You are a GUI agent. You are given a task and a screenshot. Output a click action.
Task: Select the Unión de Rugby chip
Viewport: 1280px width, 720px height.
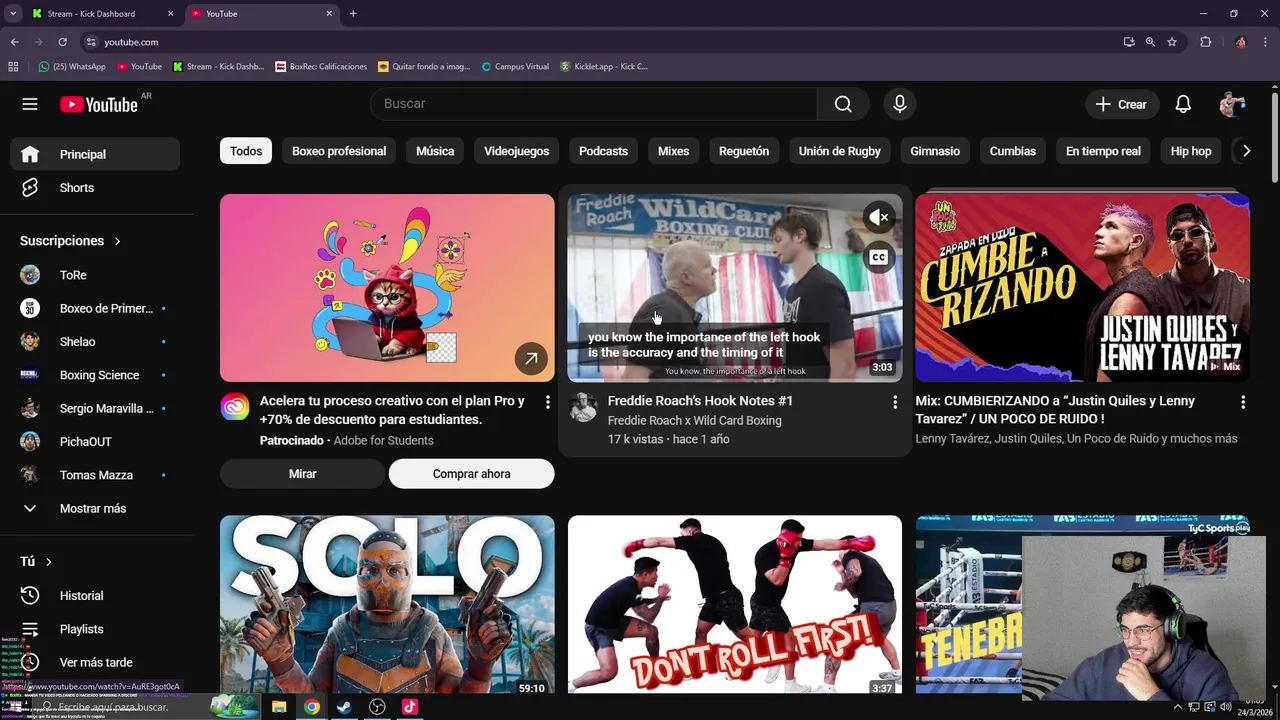click(840, 151)
